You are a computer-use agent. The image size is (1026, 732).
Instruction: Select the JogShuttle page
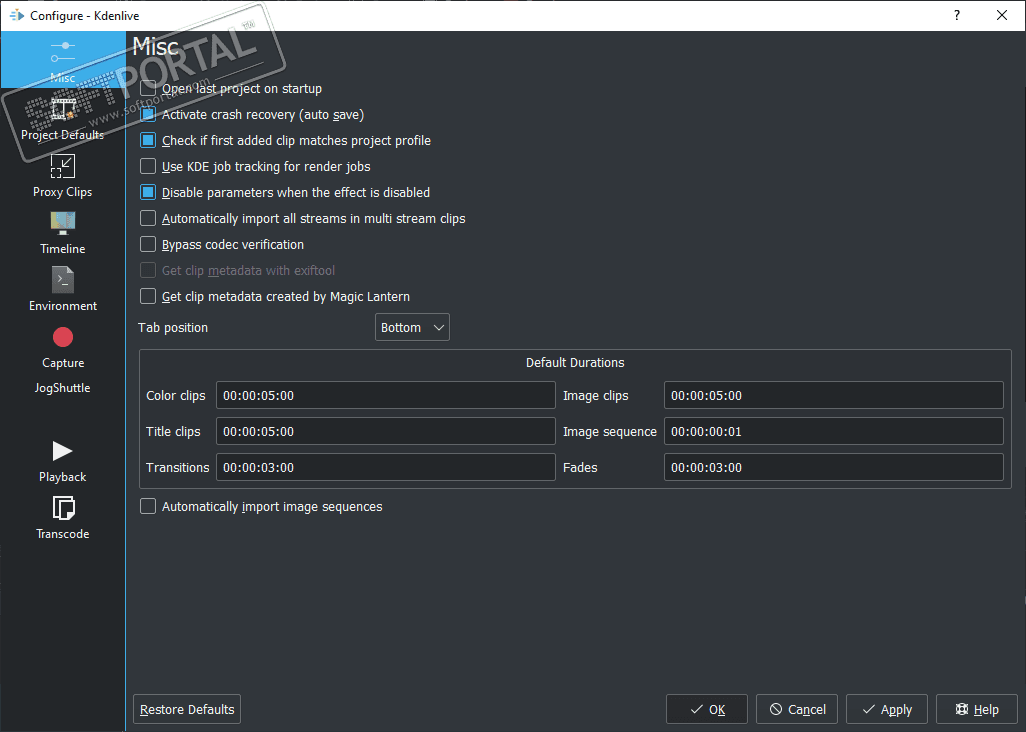coord(63,388)
